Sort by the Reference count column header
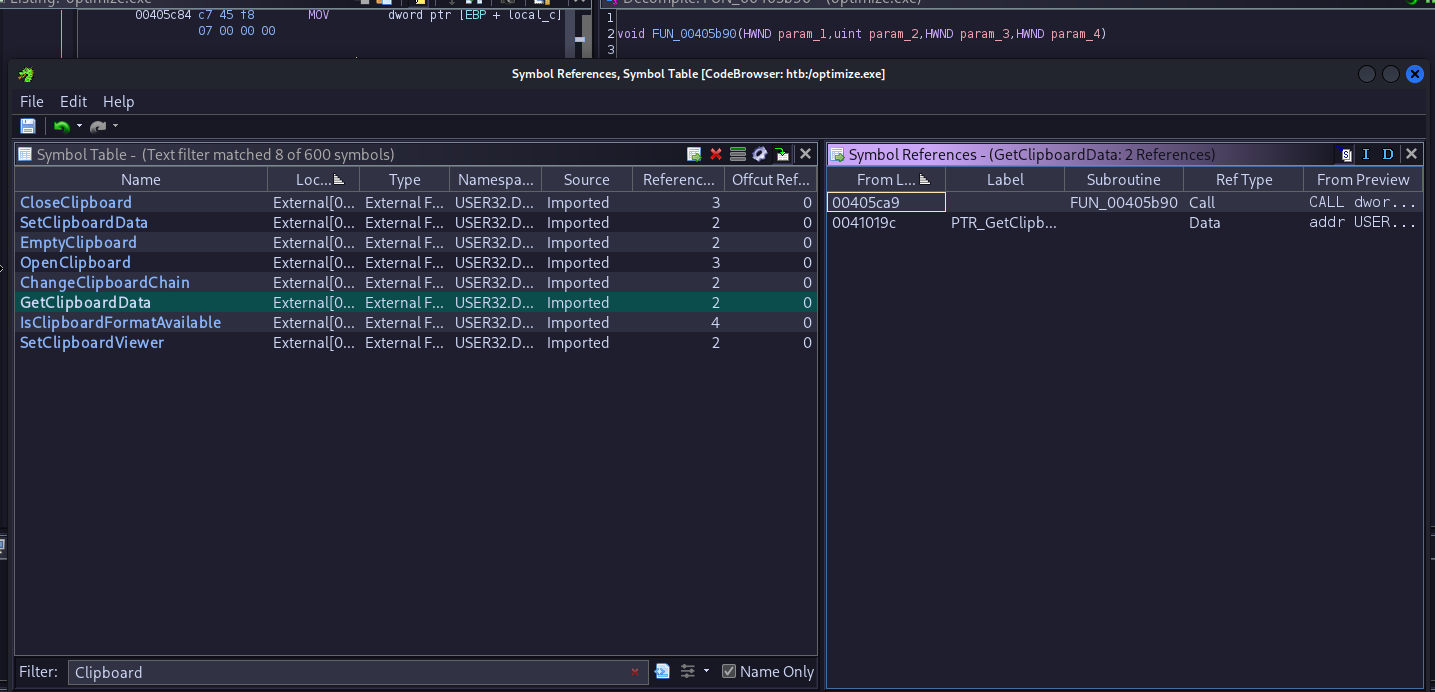 click(678, 180)
